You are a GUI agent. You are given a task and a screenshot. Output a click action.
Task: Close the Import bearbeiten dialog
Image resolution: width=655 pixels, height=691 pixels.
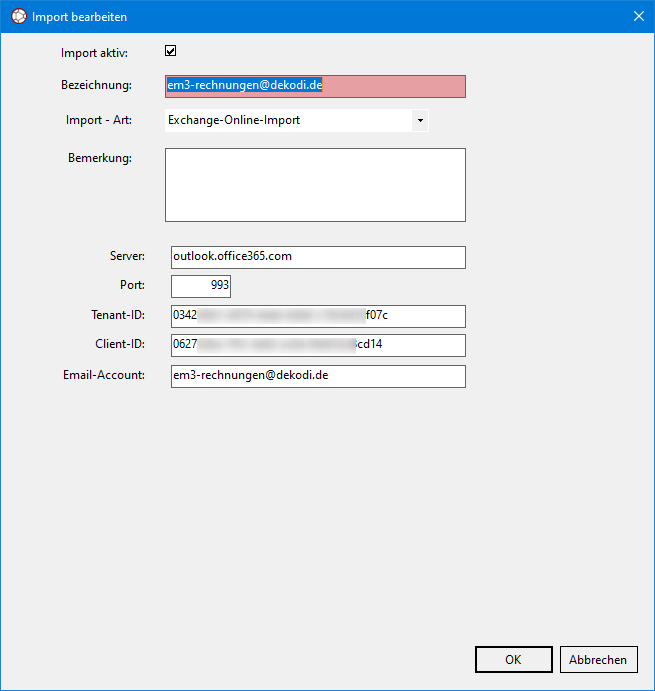(x=638, y=17)
